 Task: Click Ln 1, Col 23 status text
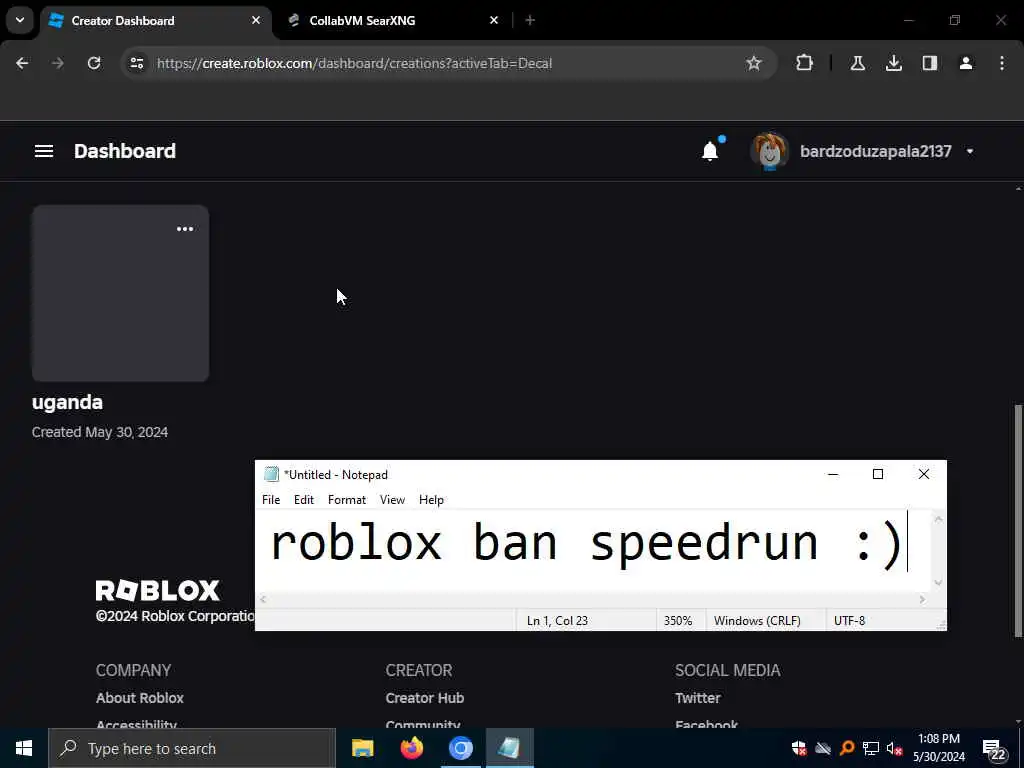point(557,620)
